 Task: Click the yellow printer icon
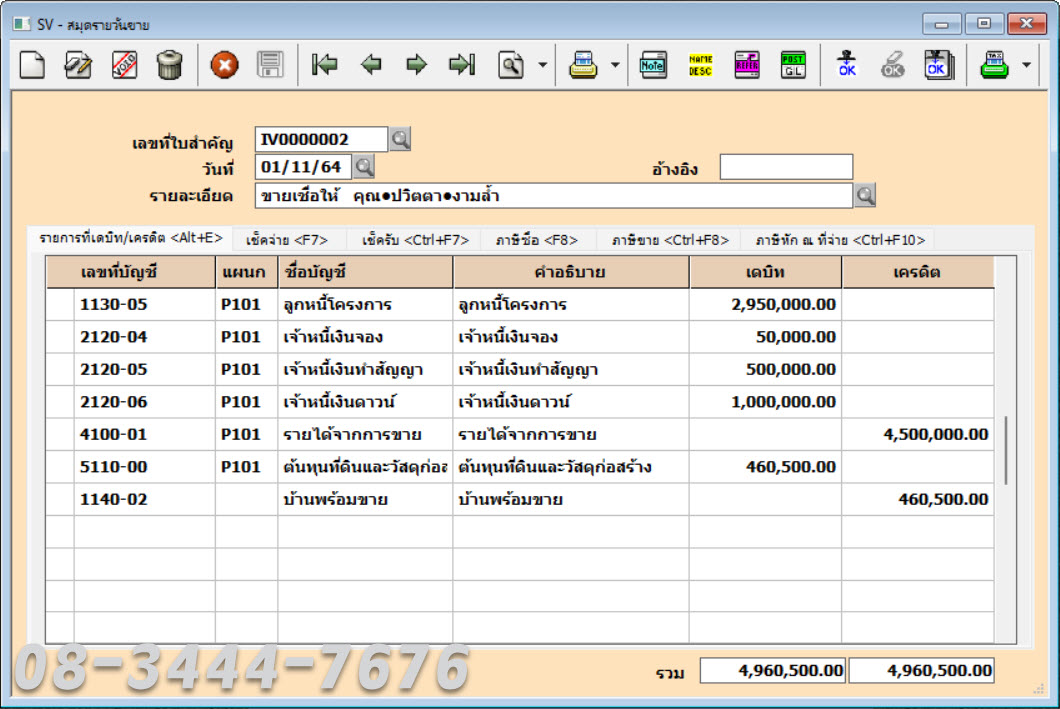[x=583, y=65]
